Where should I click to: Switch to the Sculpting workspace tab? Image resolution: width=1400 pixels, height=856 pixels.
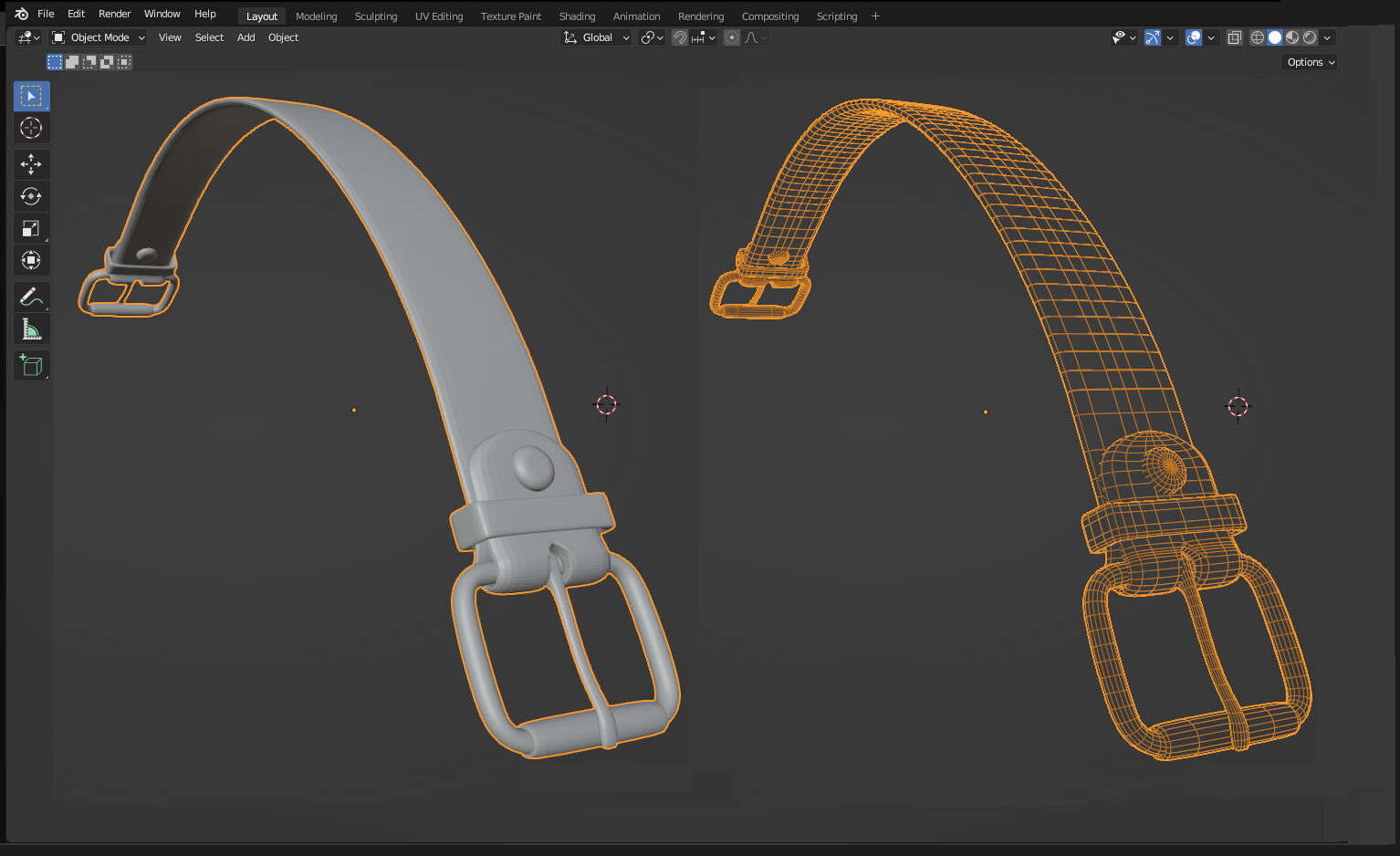click(x=376, y=16)
